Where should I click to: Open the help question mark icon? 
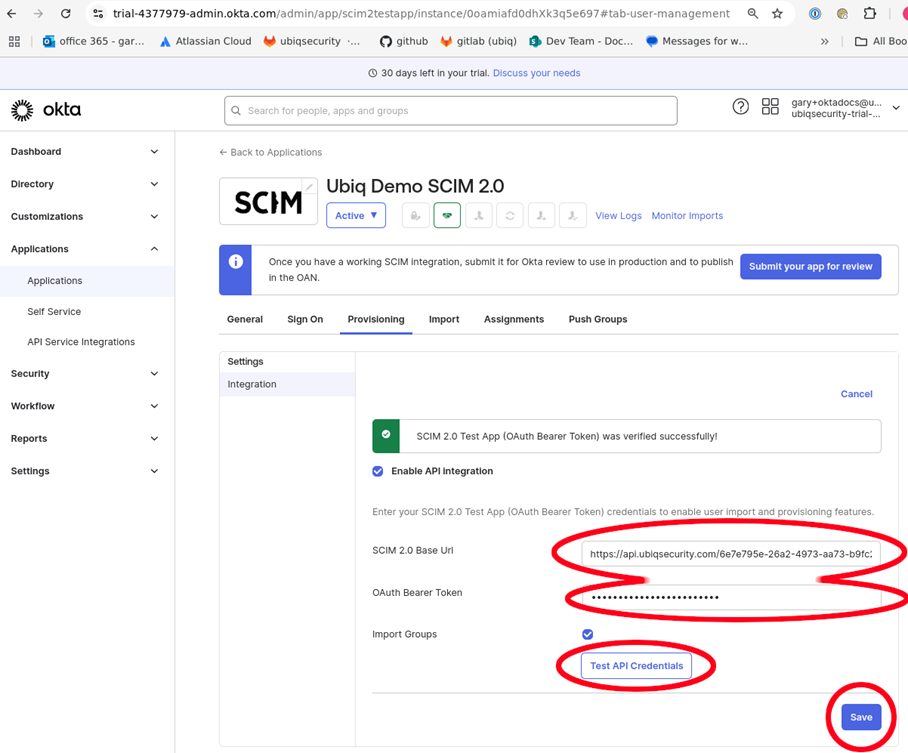click(x=740, y=107)
